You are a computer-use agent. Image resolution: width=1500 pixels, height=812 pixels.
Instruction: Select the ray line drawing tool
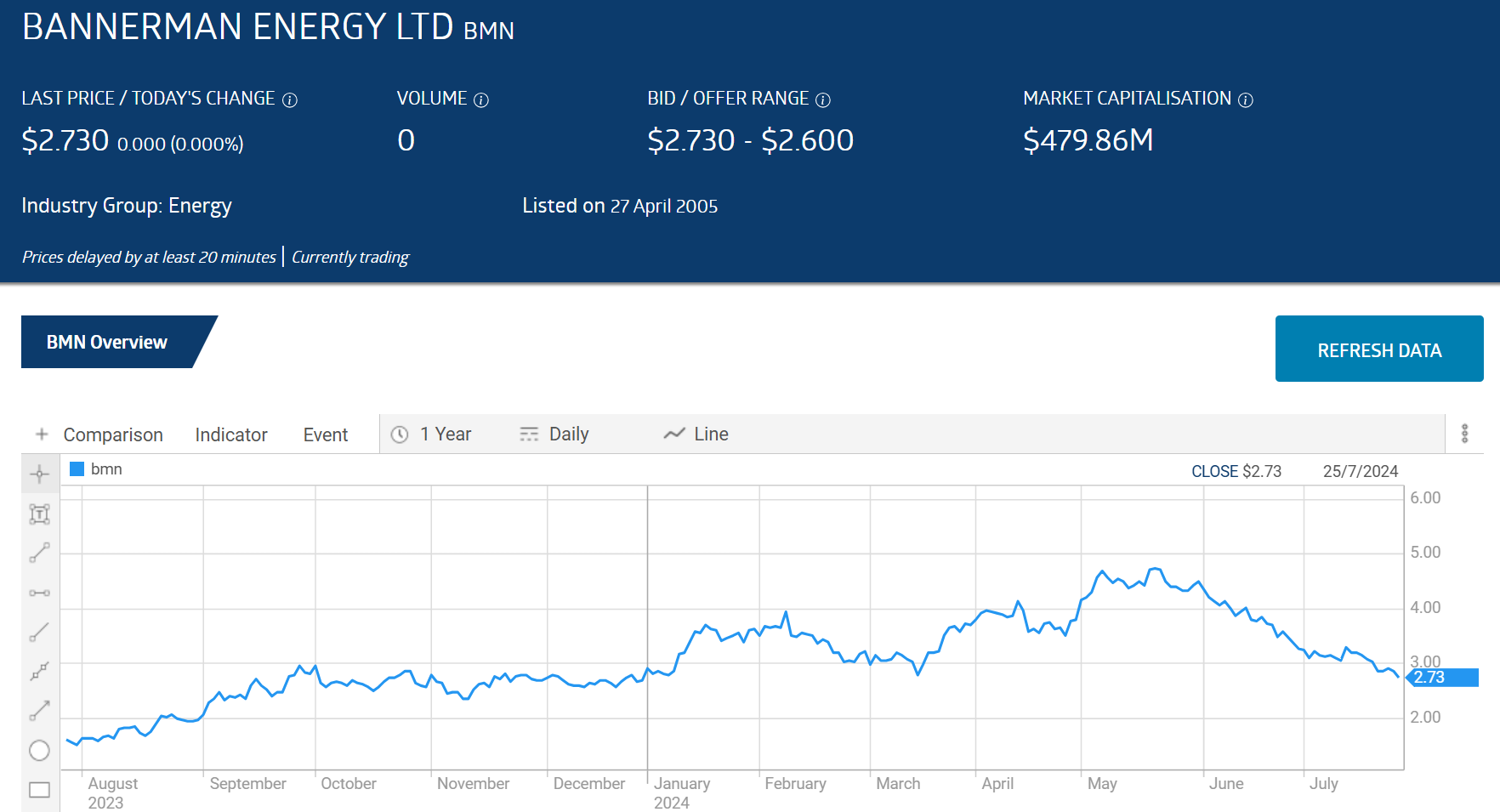tap(39, 632)
